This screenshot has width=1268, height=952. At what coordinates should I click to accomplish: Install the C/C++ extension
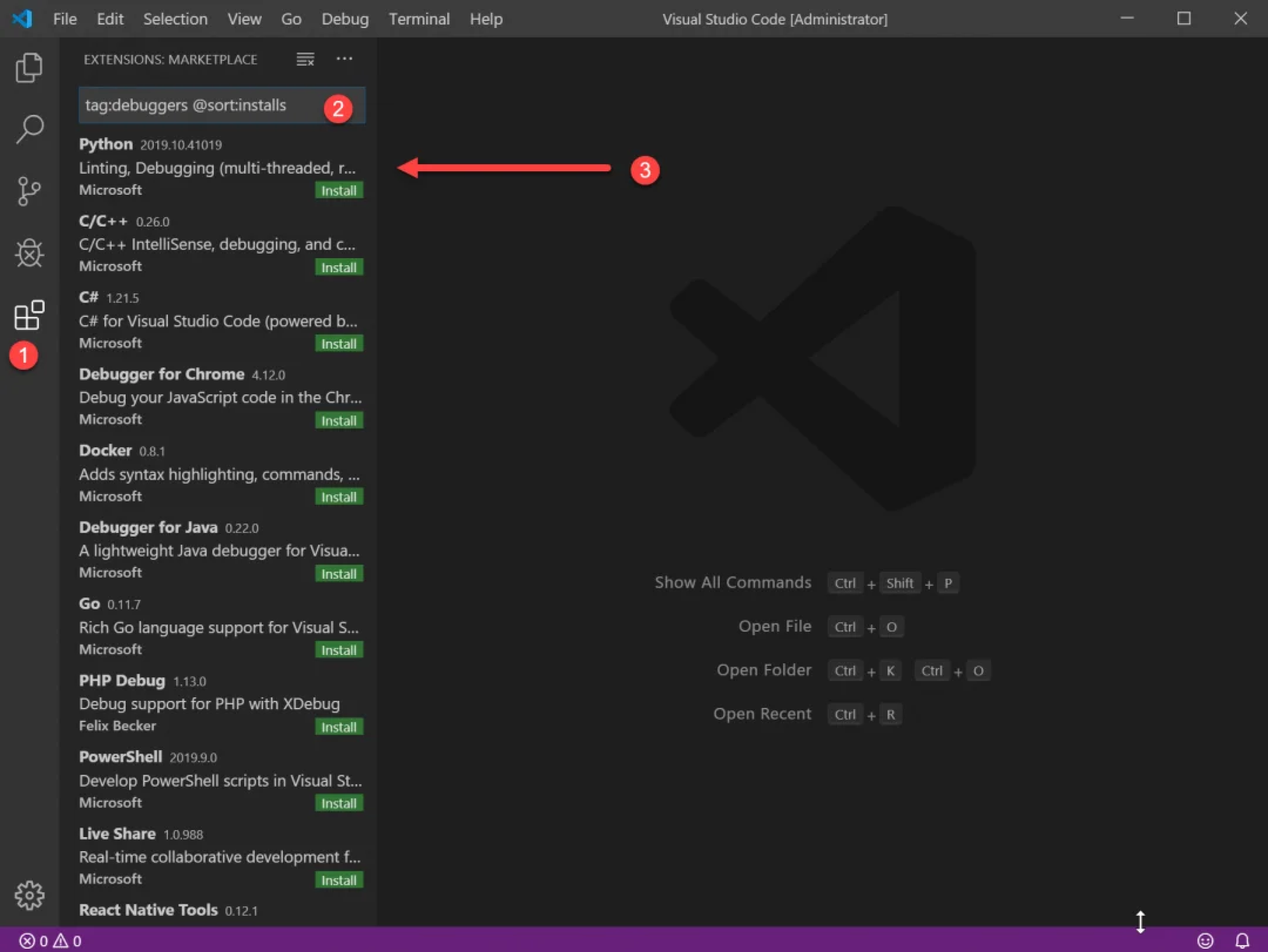coord(338,266)
